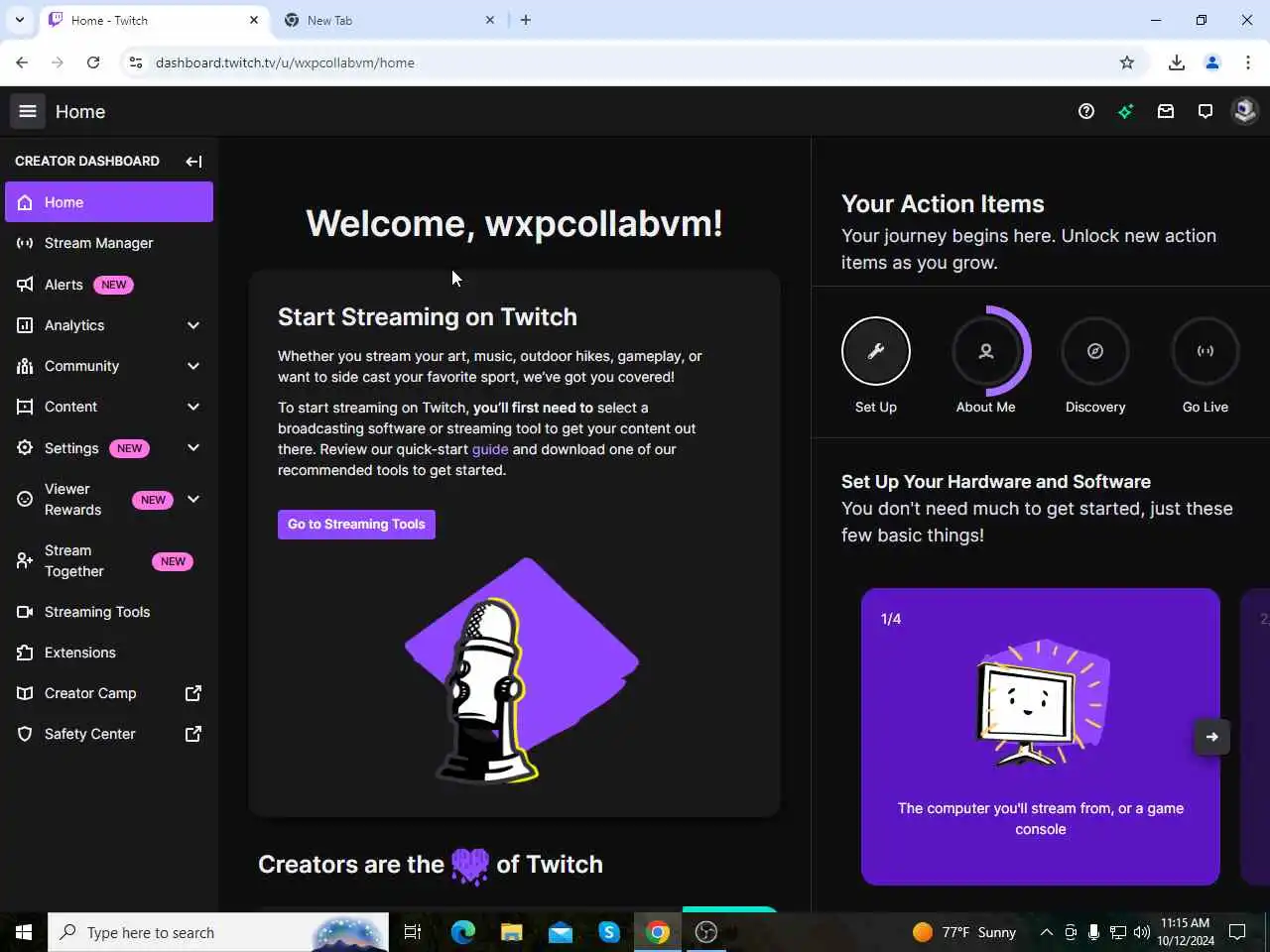Select the Home - Twitch browser tab
Image resolution: width=1270 pixels, height=952 pixels.
(154, 20)
